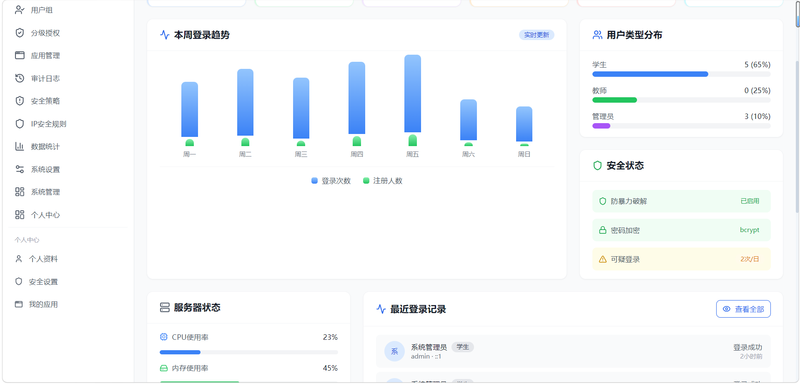Image resolution: width=800 pixels, height=384 pixels.
Task: Click the 防暴力破解 status row
Action: pos(681,201)
